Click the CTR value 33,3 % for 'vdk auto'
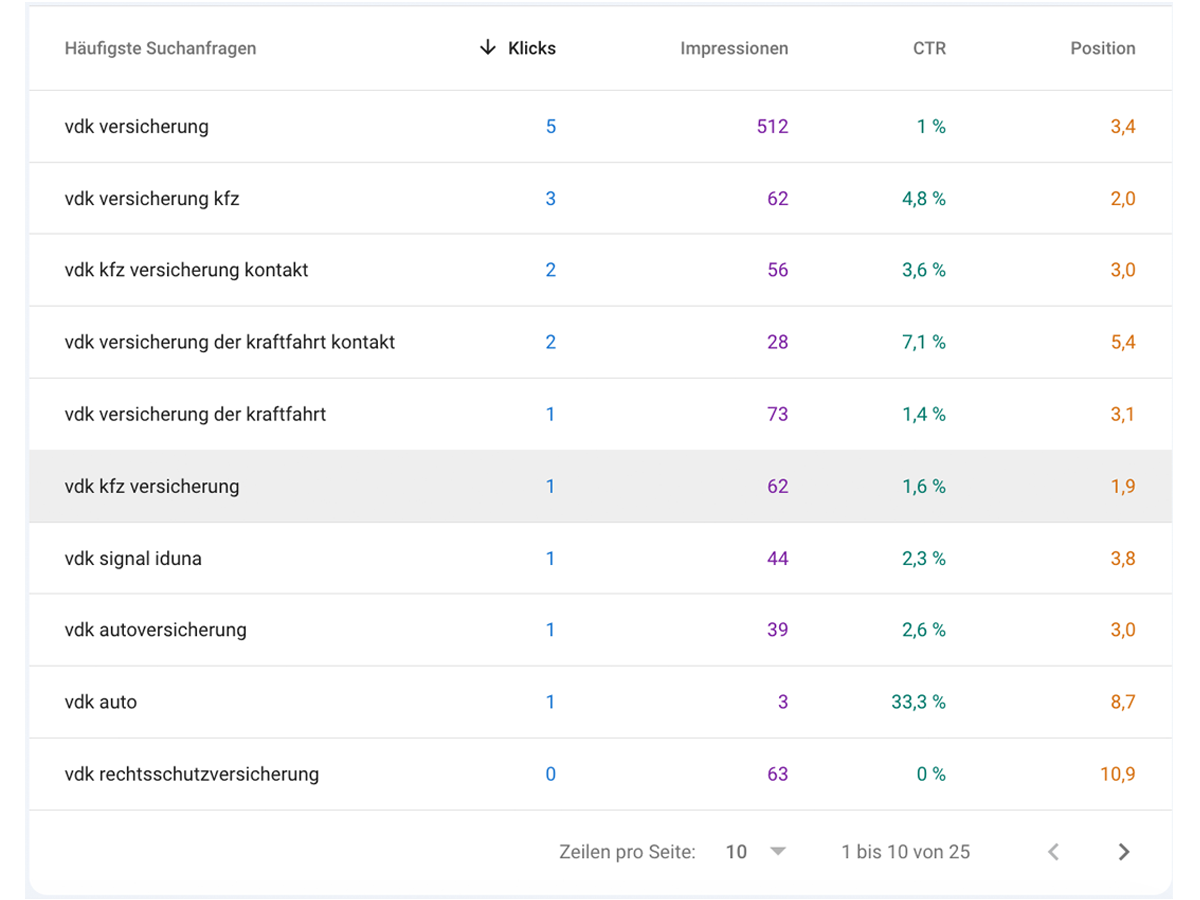The image size is (1200, 900). point(922,702)
